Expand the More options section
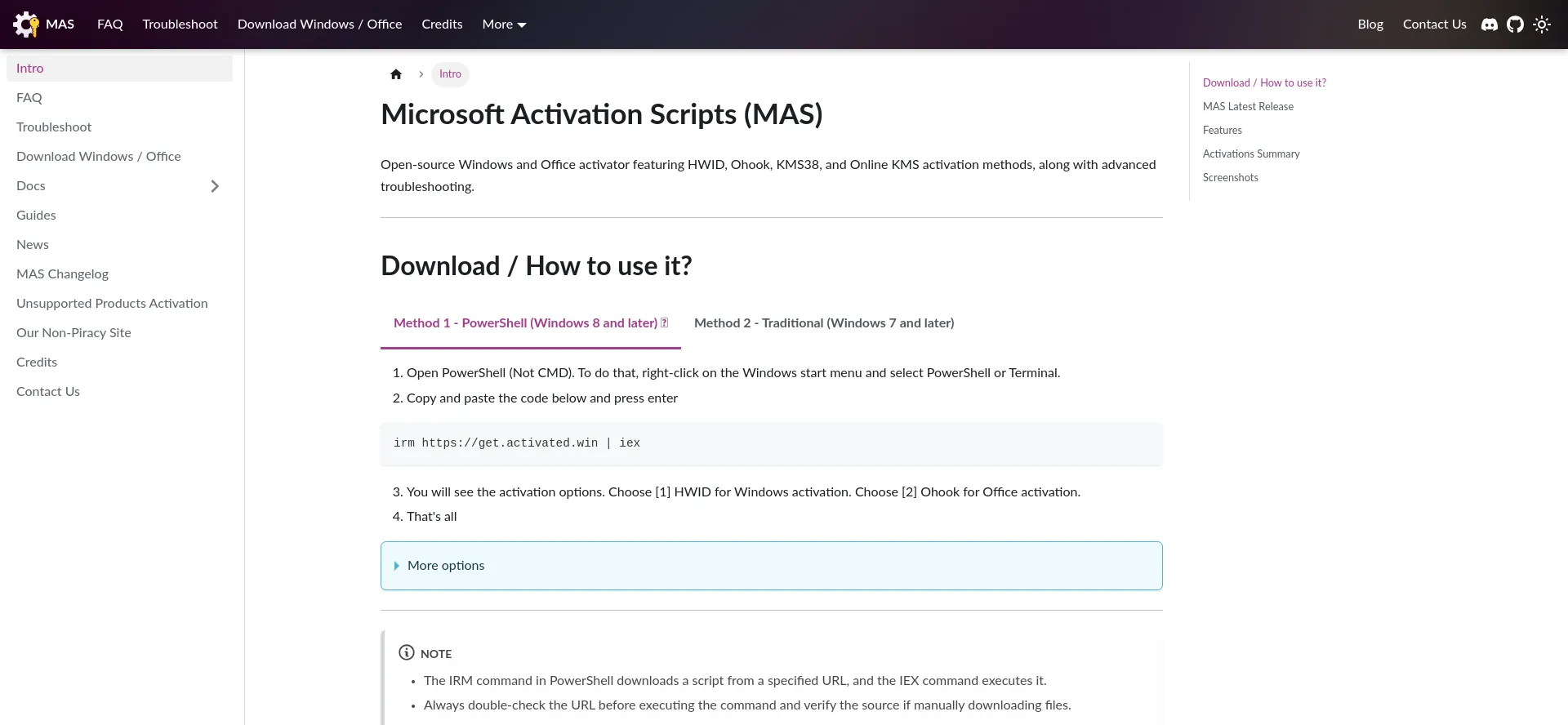This screenshot has height=725, width=1568. [771, 566]
